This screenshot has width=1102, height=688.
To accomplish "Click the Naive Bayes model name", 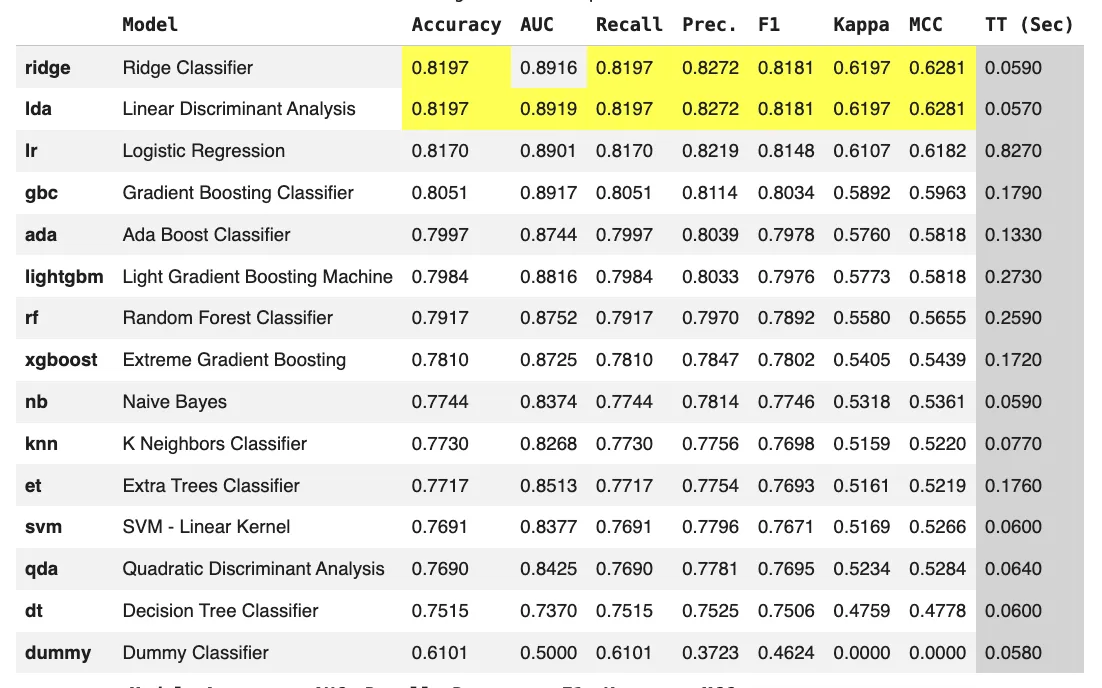I will [175, 402].
